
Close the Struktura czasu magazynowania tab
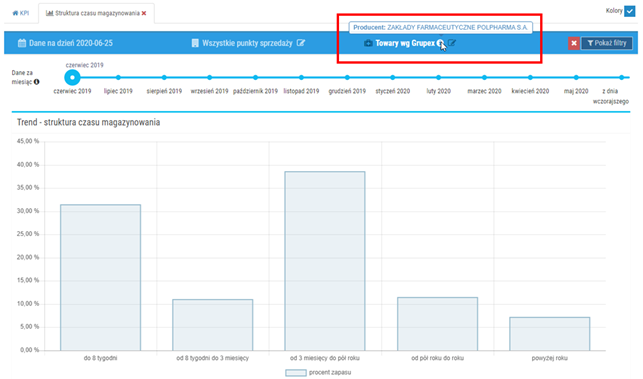tap(144, 14)
